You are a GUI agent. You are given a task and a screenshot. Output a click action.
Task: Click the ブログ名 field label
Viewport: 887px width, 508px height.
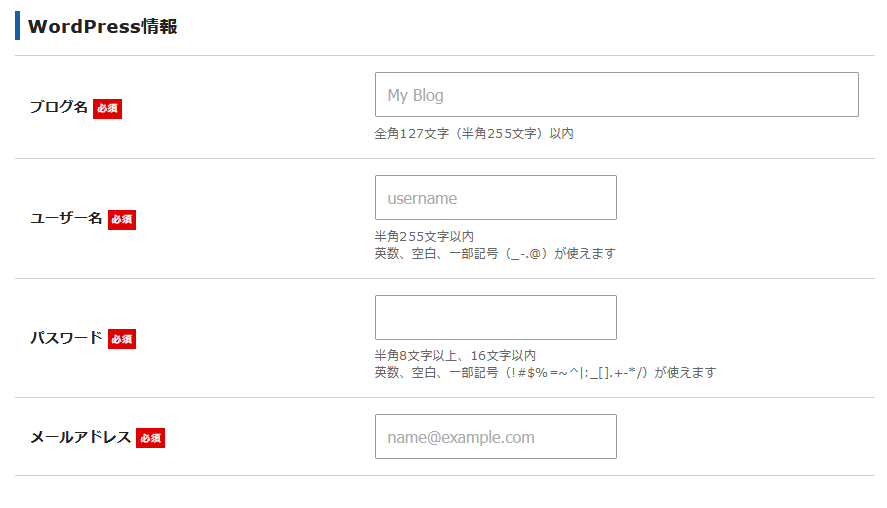(x=59, y=107)
